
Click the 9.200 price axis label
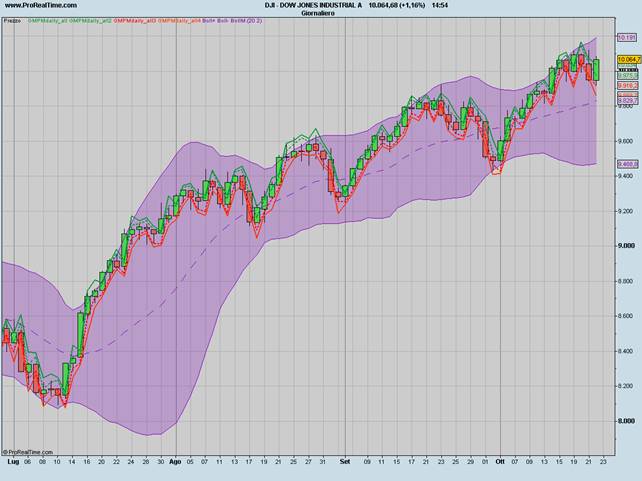point(626,211)
